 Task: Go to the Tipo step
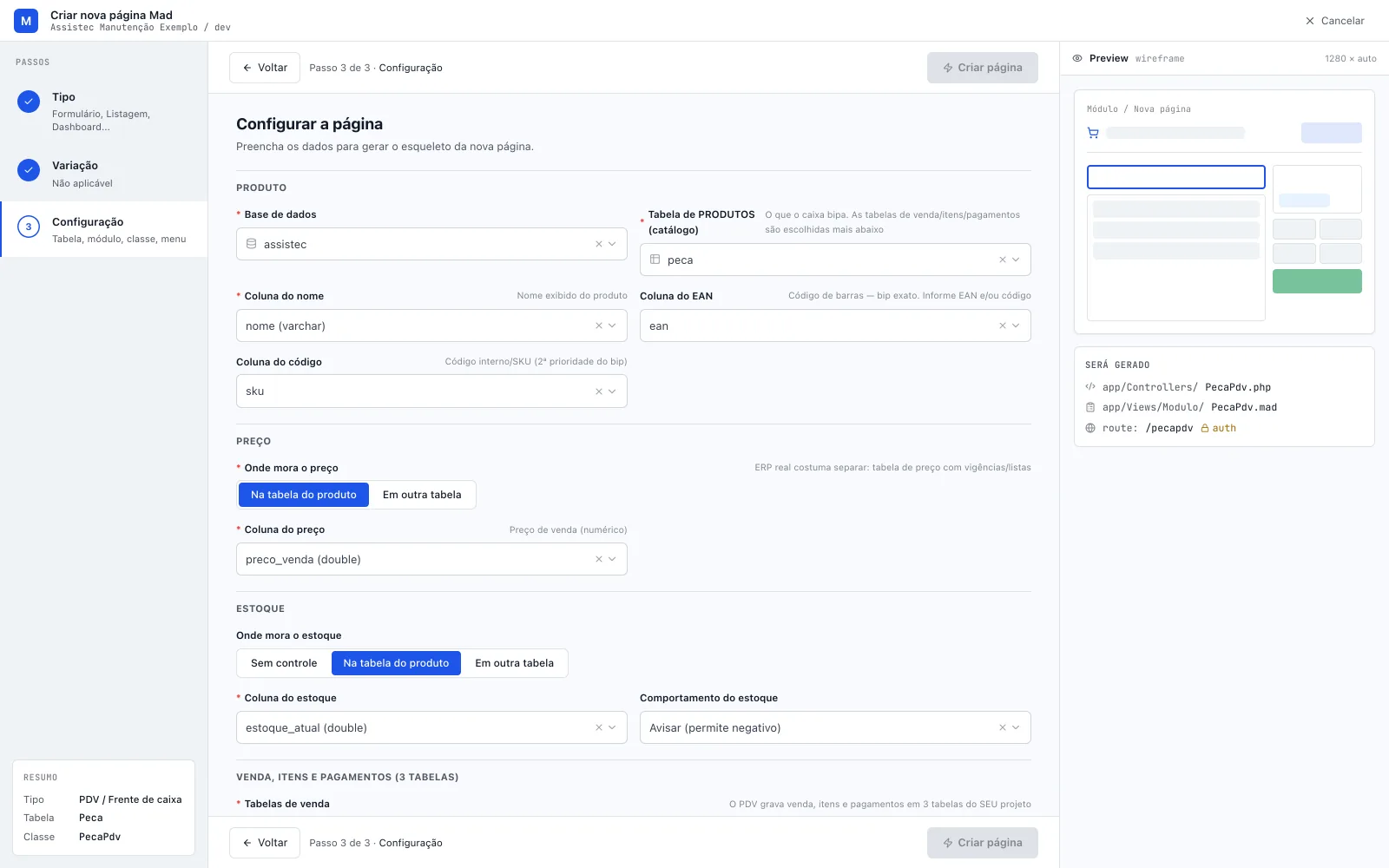tap(103, 111)
